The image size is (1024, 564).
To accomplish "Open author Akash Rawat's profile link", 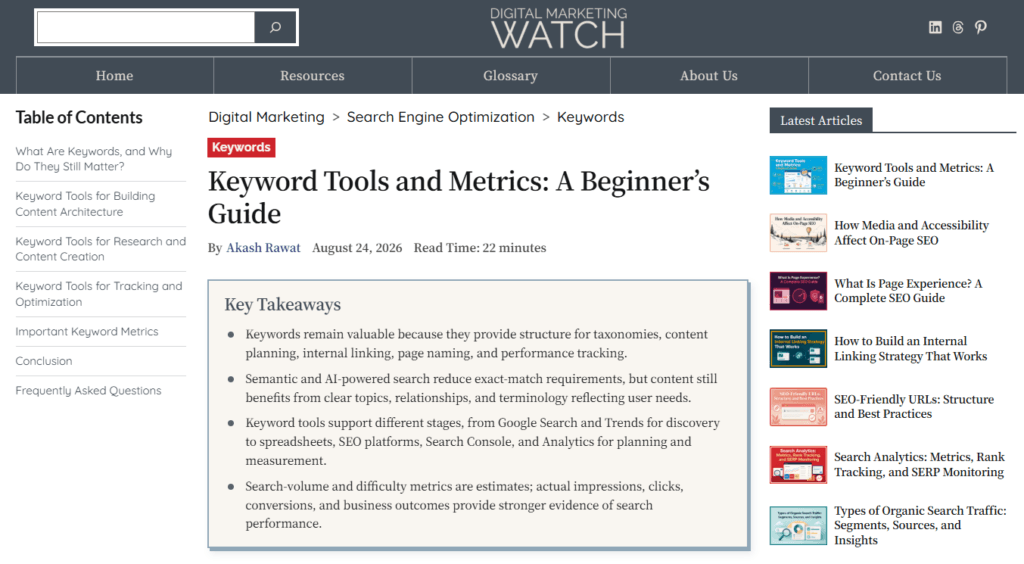I will (263, 248).
